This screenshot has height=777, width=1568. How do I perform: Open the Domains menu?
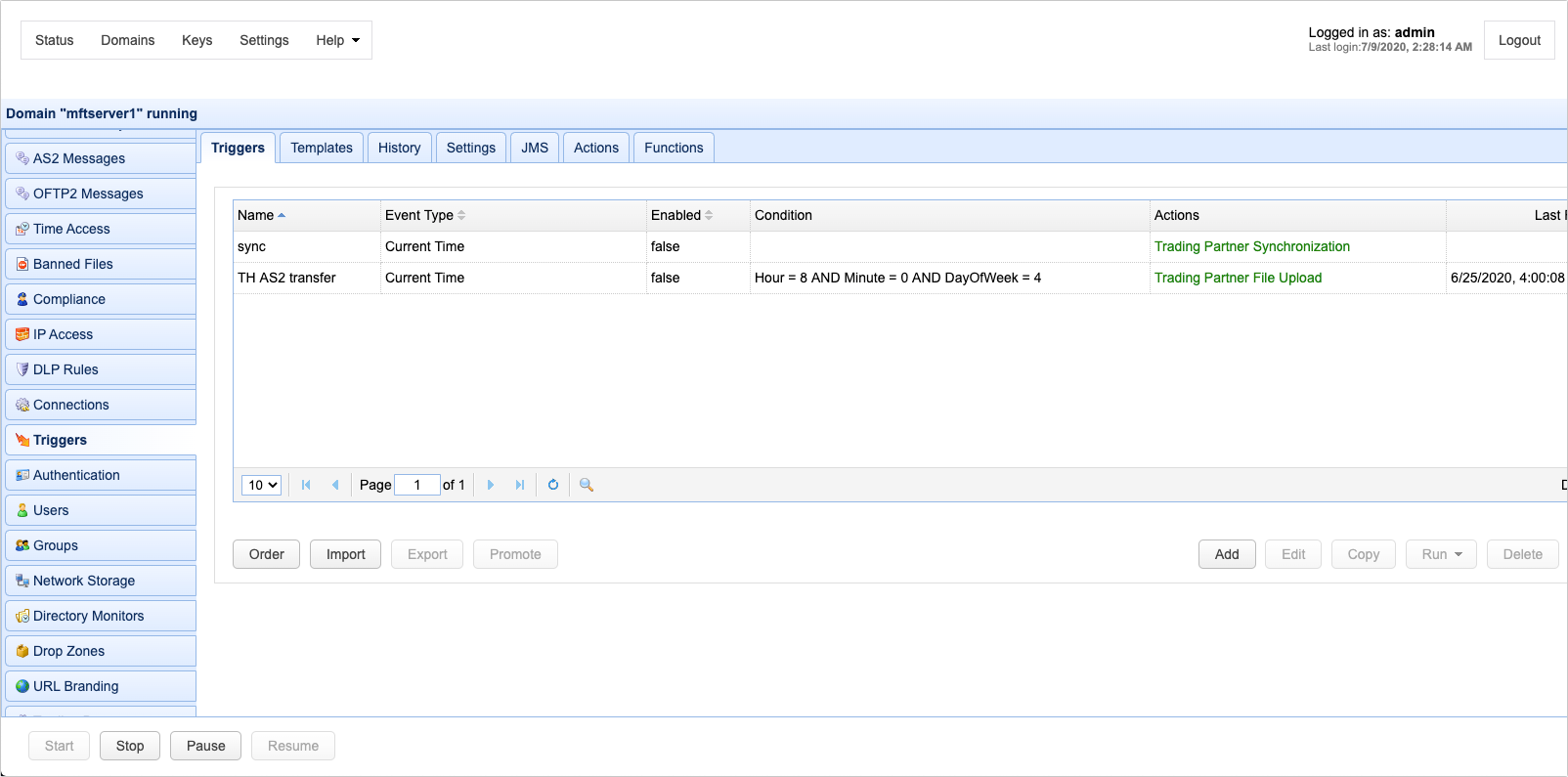(x=128, y=40)
